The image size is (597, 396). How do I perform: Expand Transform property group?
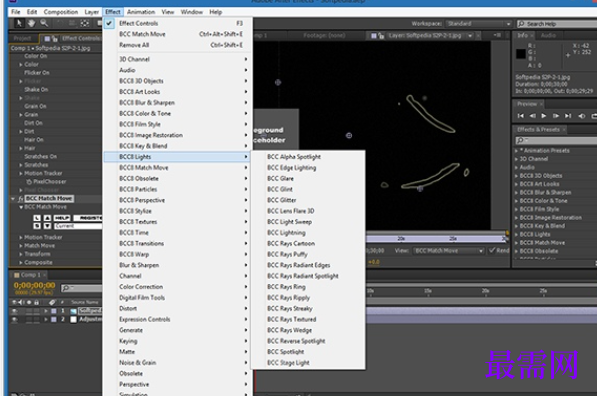click(21, 254)
